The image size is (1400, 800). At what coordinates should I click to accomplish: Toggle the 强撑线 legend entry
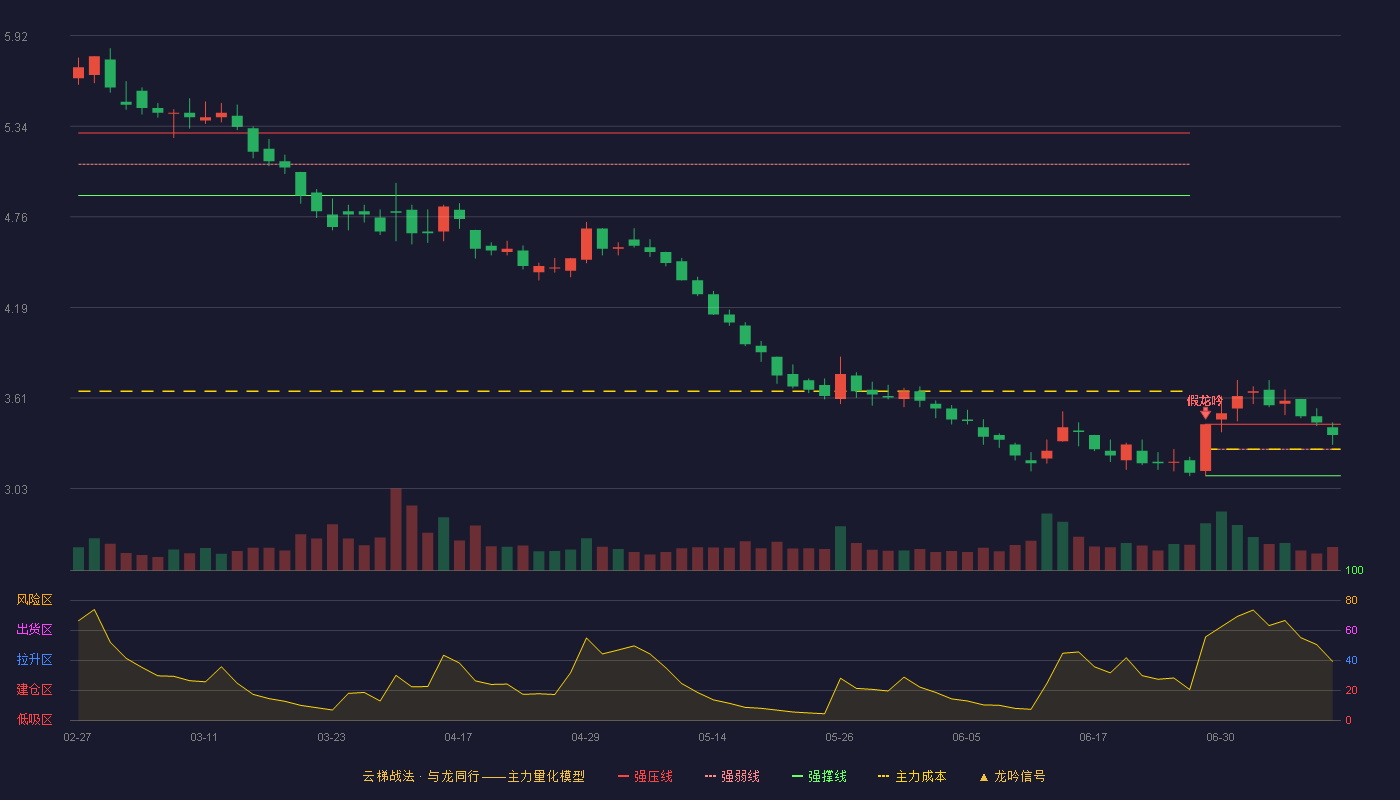coord(819,776)
